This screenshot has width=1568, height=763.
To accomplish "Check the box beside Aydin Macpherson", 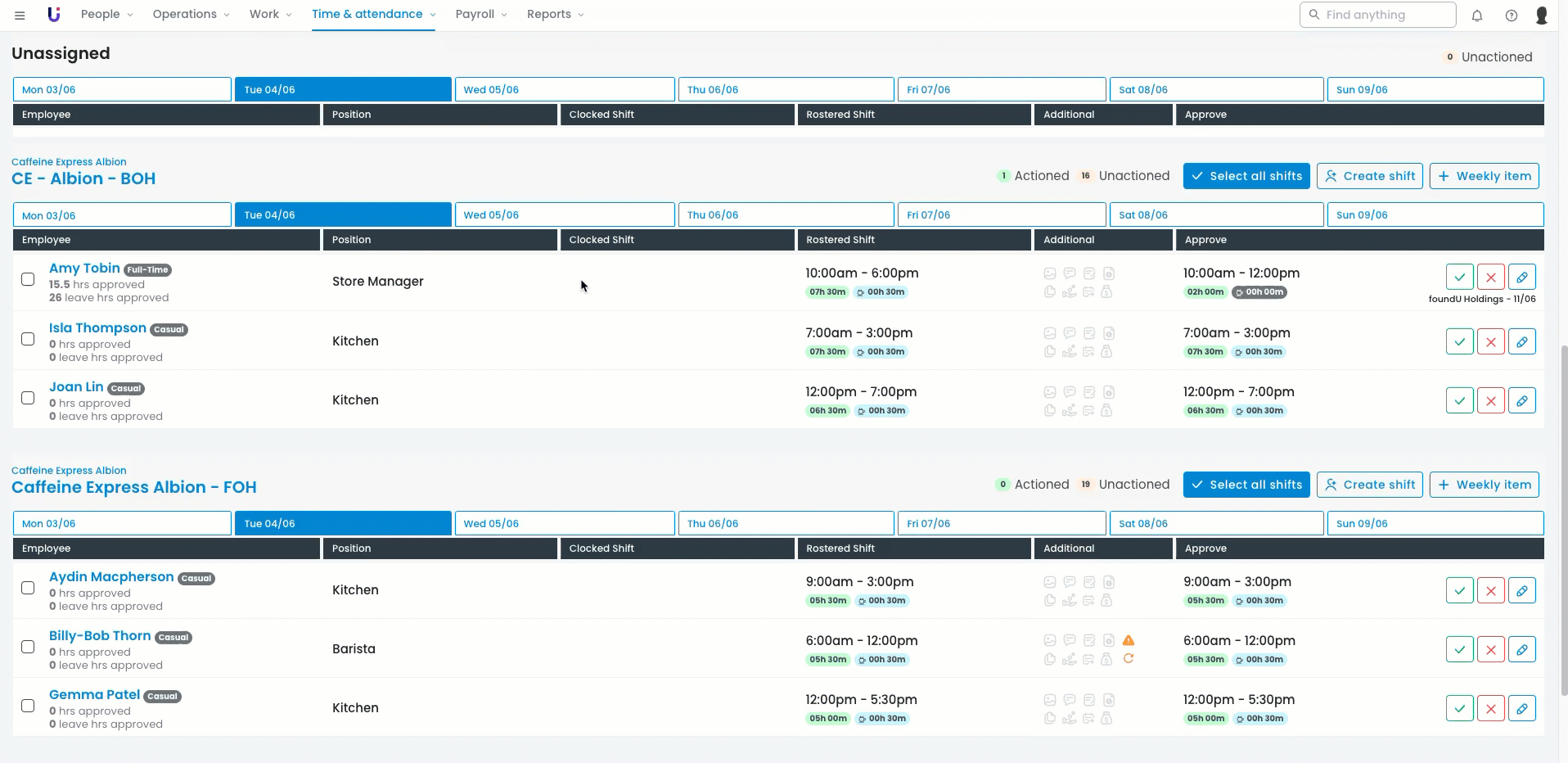I will 28,588.
